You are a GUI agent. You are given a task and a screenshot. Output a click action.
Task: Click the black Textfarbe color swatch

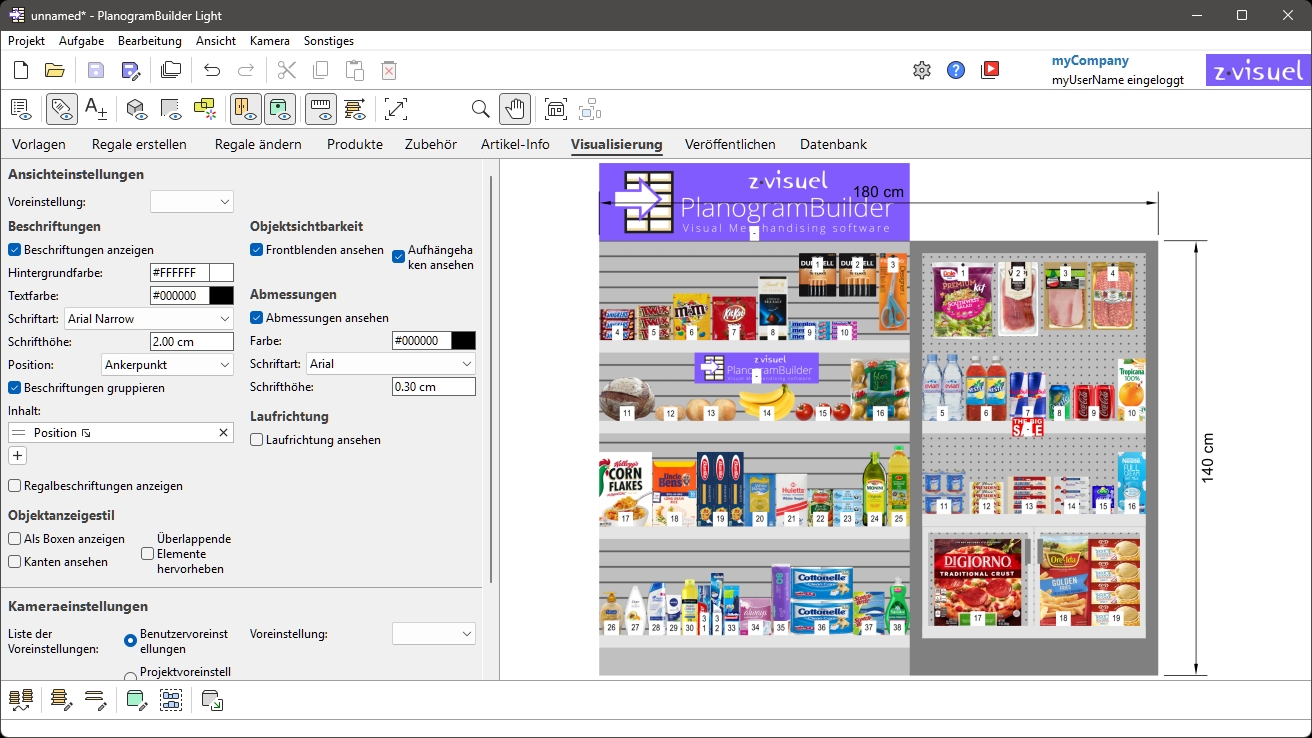(222, 296)
